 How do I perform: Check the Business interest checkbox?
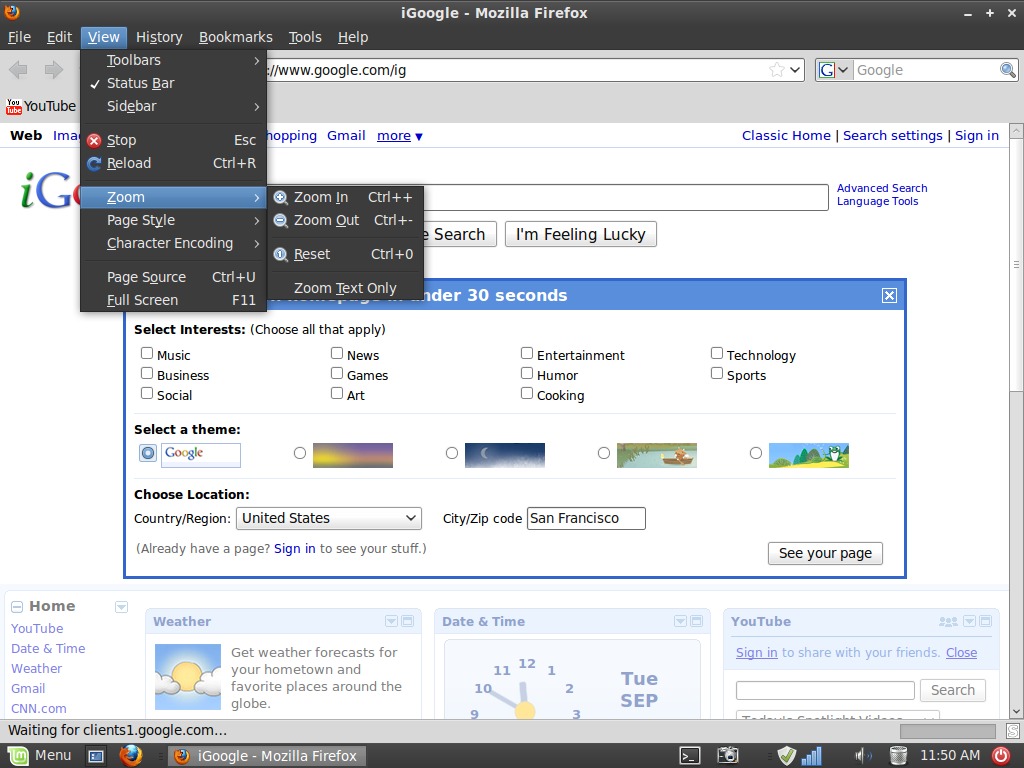(147, 374)
